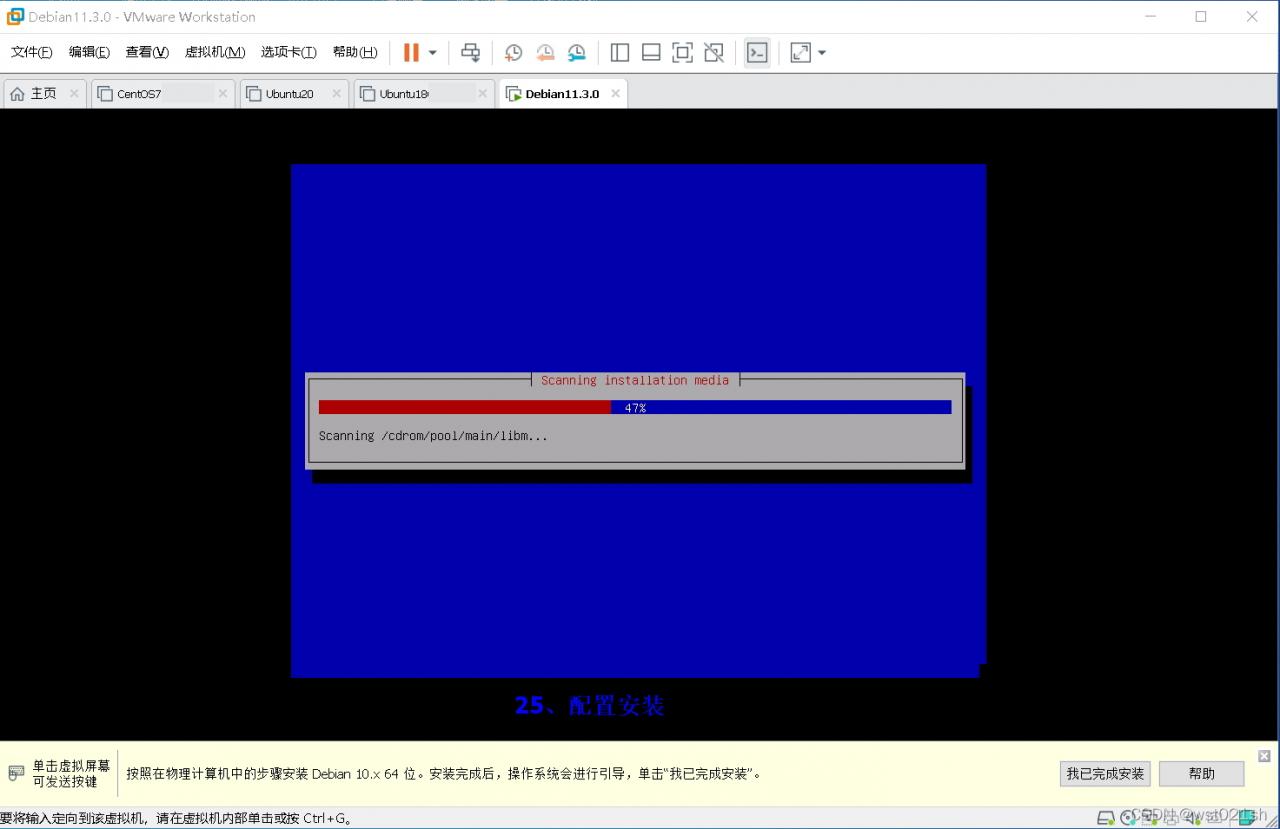Viewport: 1280px width, 829px height.
Task: Click the 'Scanning installation media' dialog title
Action: 635,380
